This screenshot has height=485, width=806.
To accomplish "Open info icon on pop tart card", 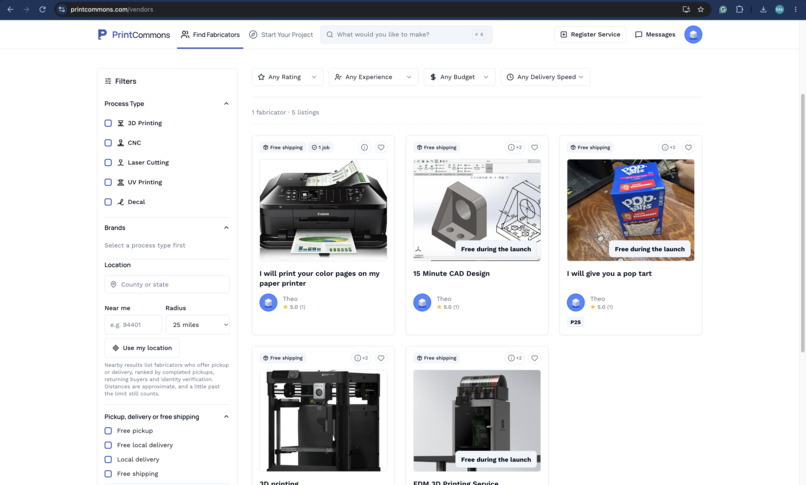I will tap(668, 147).
